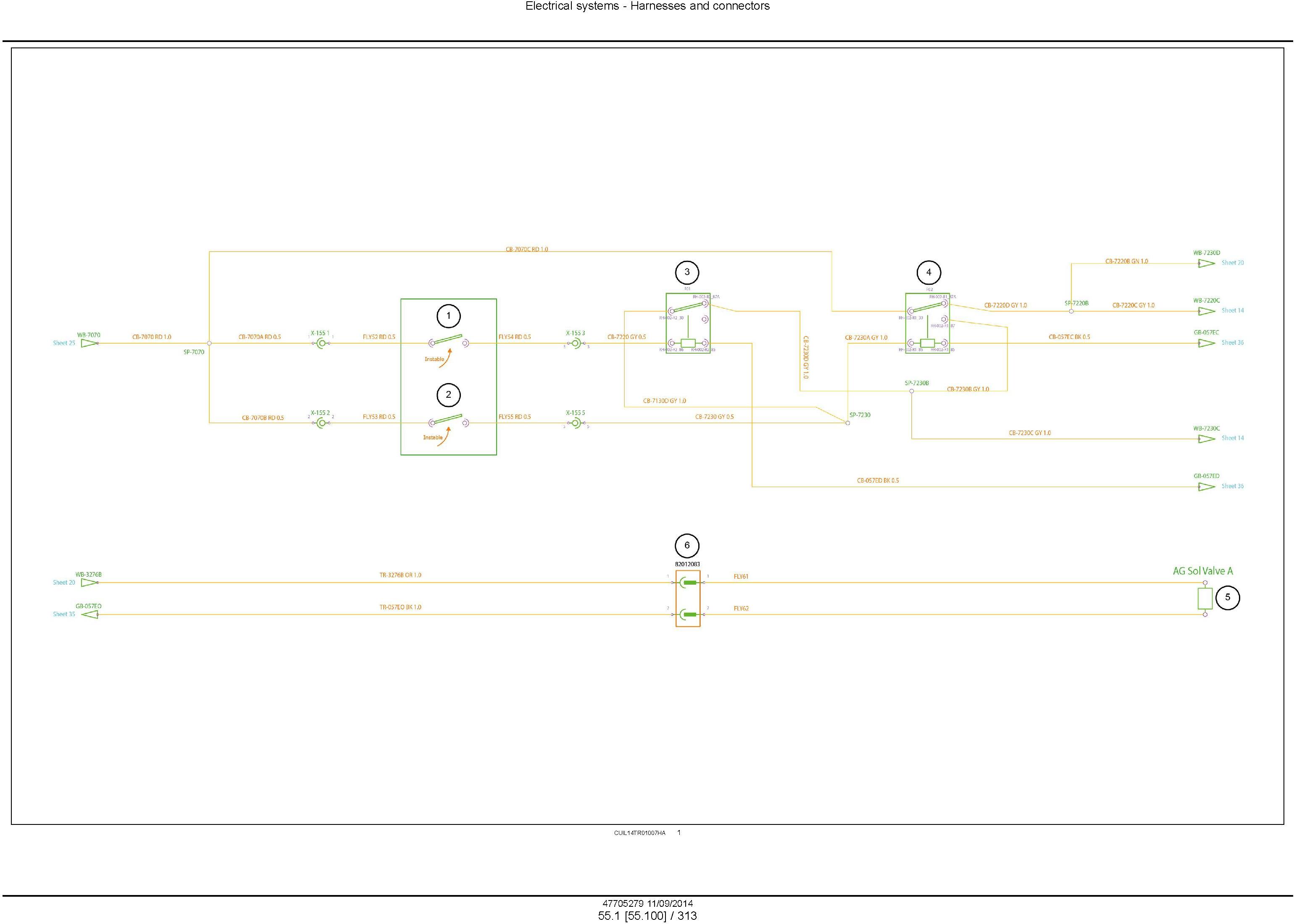Click wire label FLY55 RD 0.5
Image resolution: width=1294 pixels, height=924 pixels.
point(514,417)
